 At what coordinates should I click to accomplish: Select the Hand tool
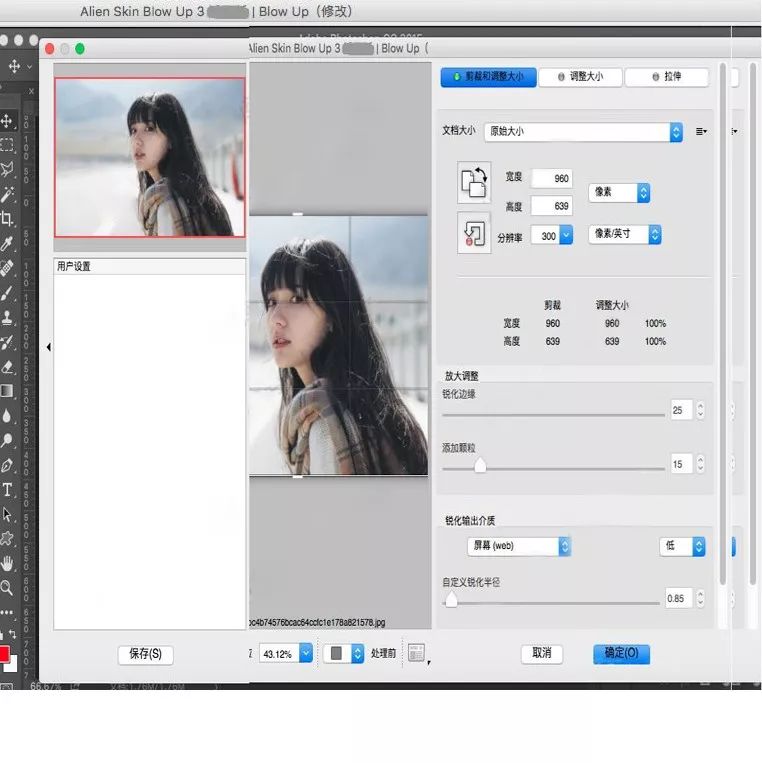7,563
